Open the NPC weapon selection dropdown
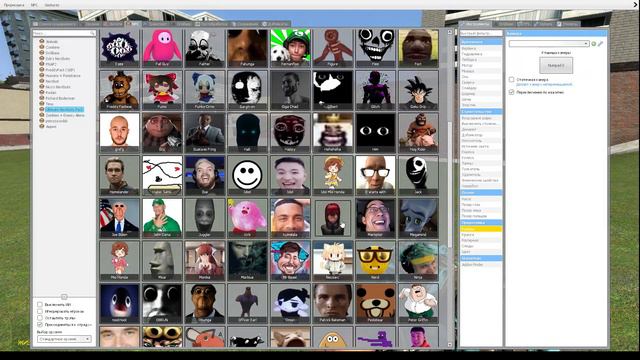640x360 pixels. [64, 339]
